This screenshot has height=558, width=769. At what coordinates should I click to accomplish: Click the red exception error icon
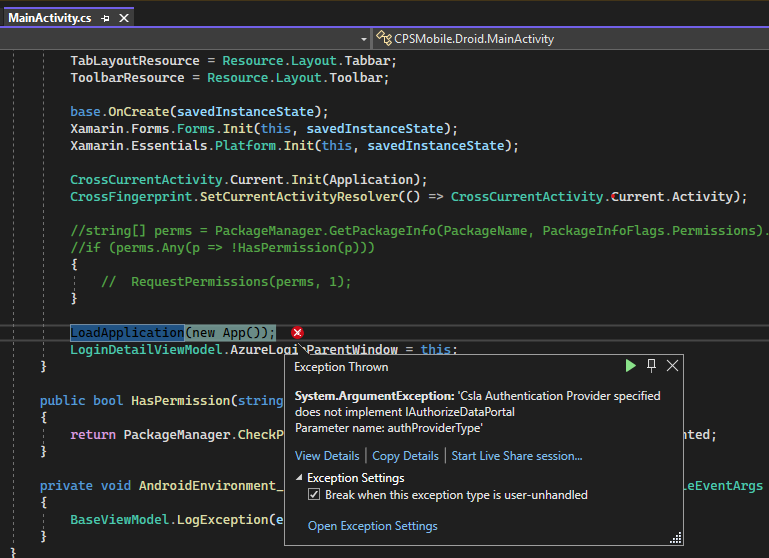[x=297, y=332]
